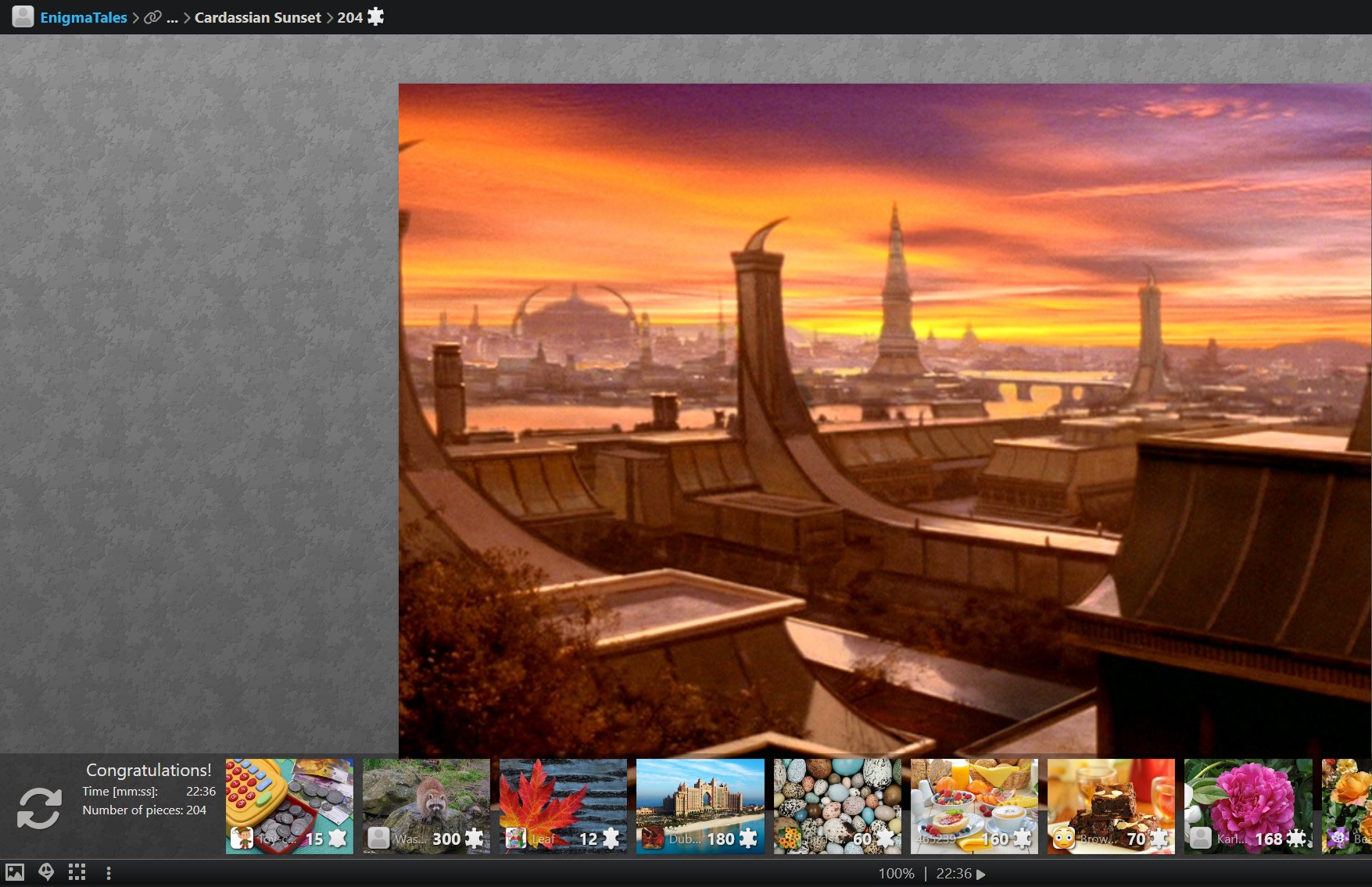Open the Toy cash register 15-piece puzzle thumbnail

point(289,807)
